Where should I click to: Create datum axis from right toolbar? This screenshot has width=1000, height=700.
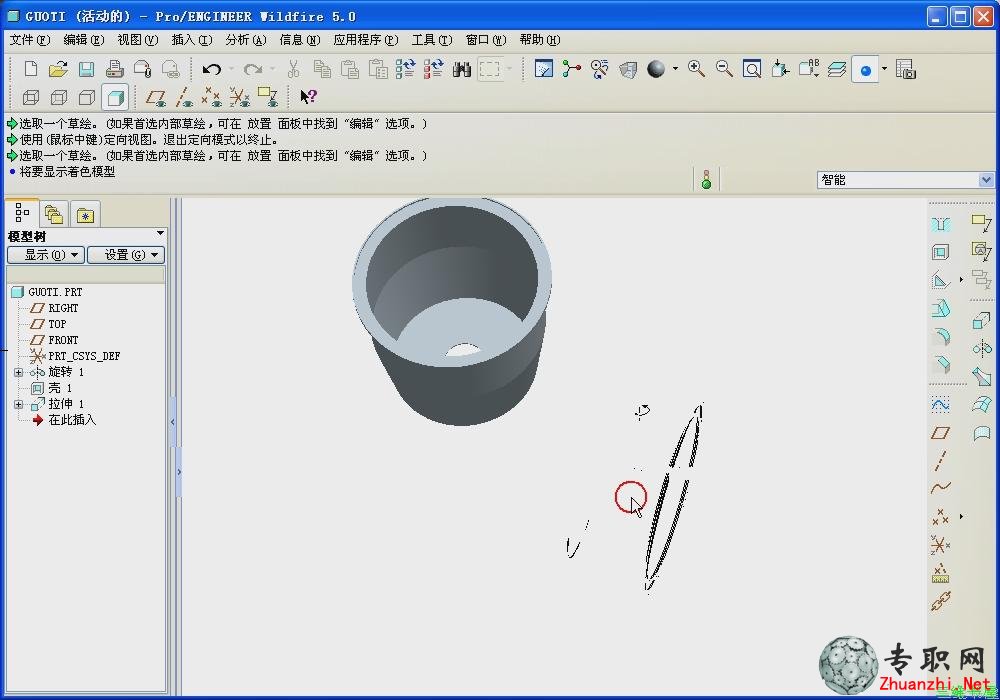coord(941,460)
